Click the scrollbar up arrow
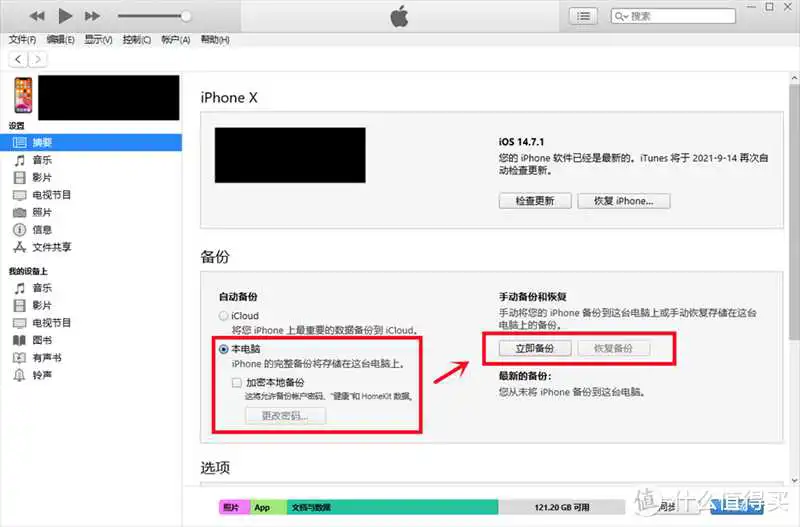 pyautogui.click(x=794, y=79)
